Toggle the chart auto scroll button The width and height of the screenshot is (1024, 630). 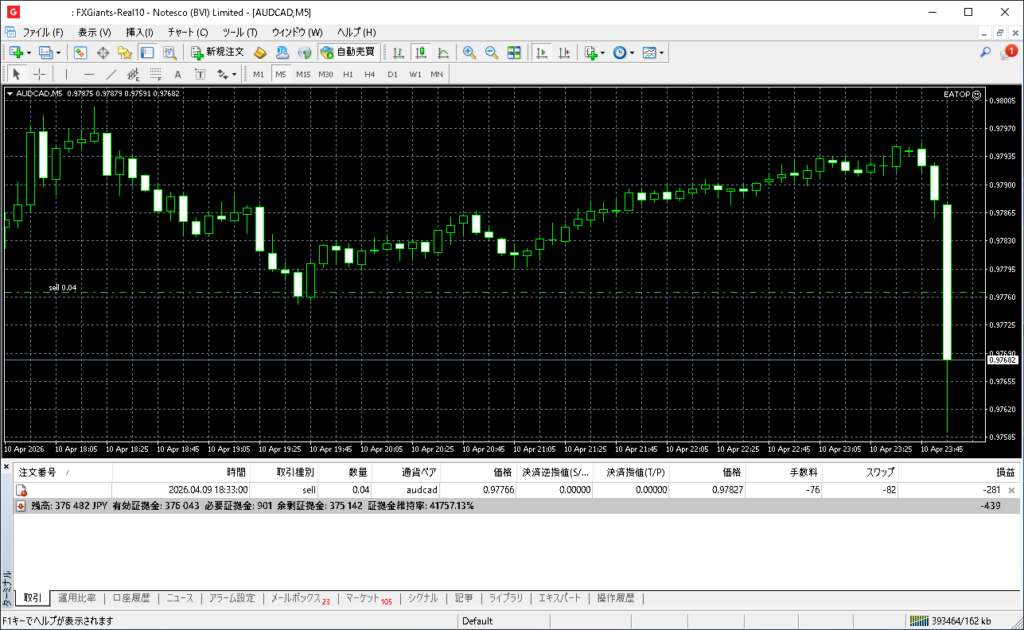tap(541, 52)
